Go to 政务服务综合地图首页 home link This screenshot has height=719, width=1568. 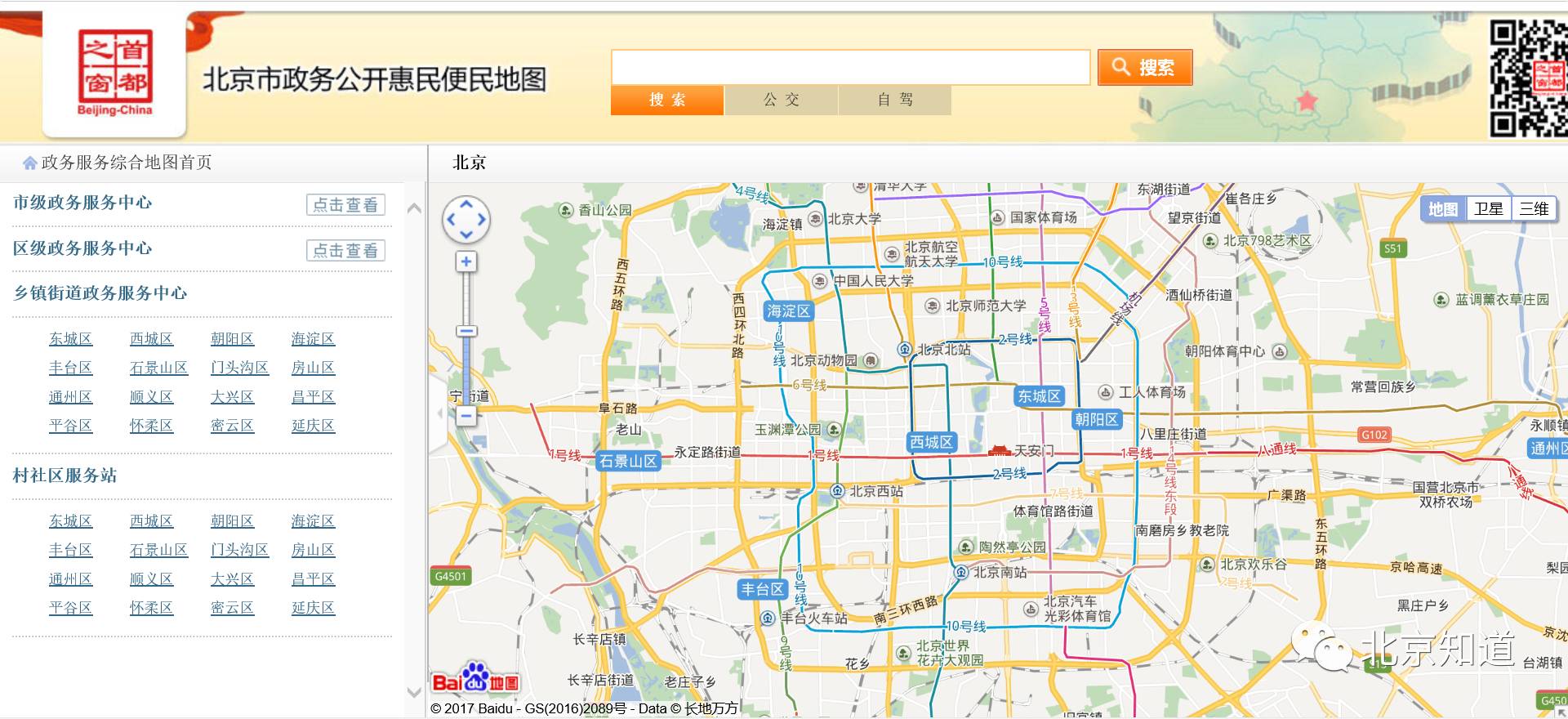click(127, 163)
